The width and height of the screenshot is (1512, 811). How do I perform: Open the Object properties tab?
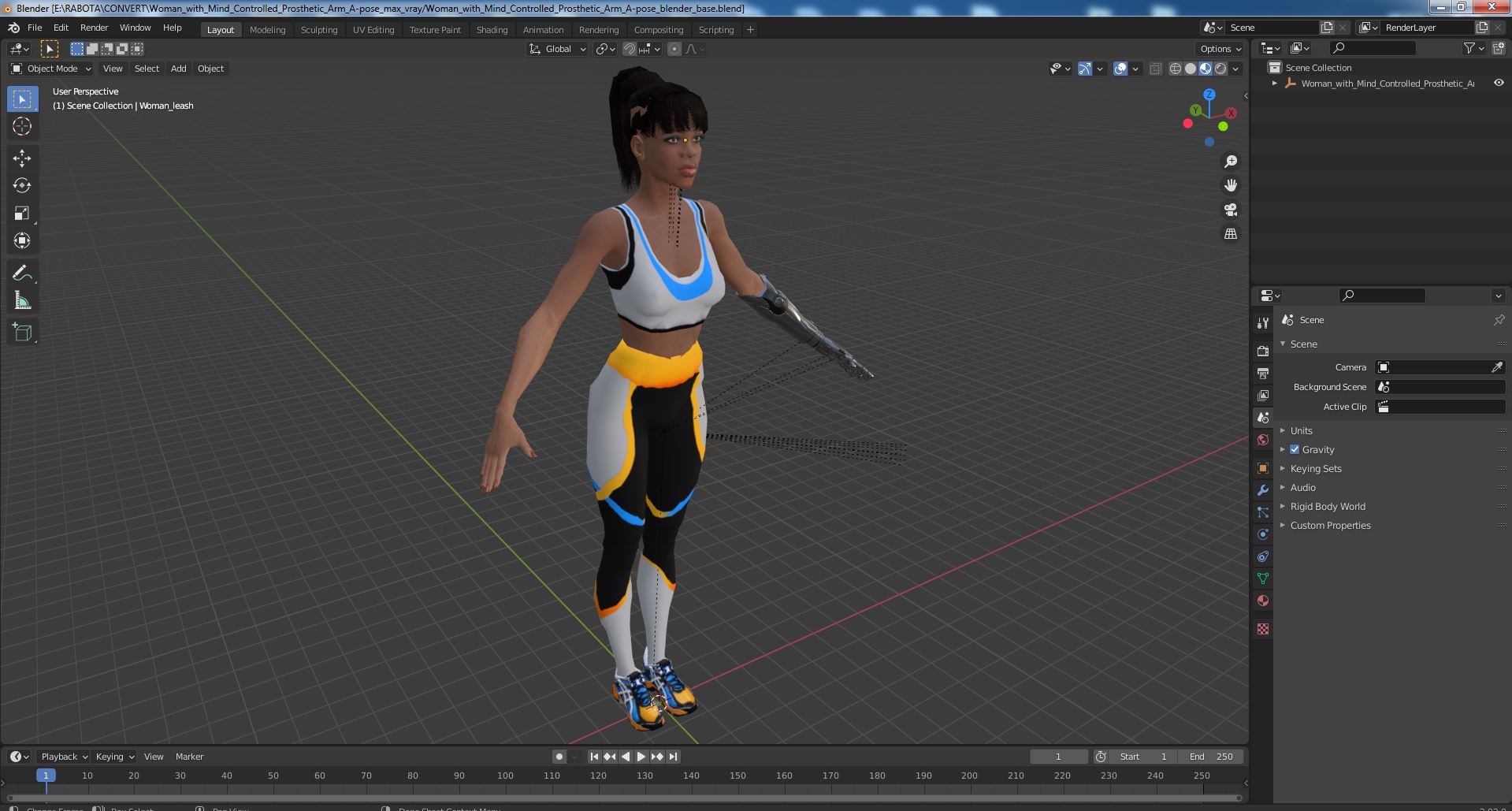1263,468
